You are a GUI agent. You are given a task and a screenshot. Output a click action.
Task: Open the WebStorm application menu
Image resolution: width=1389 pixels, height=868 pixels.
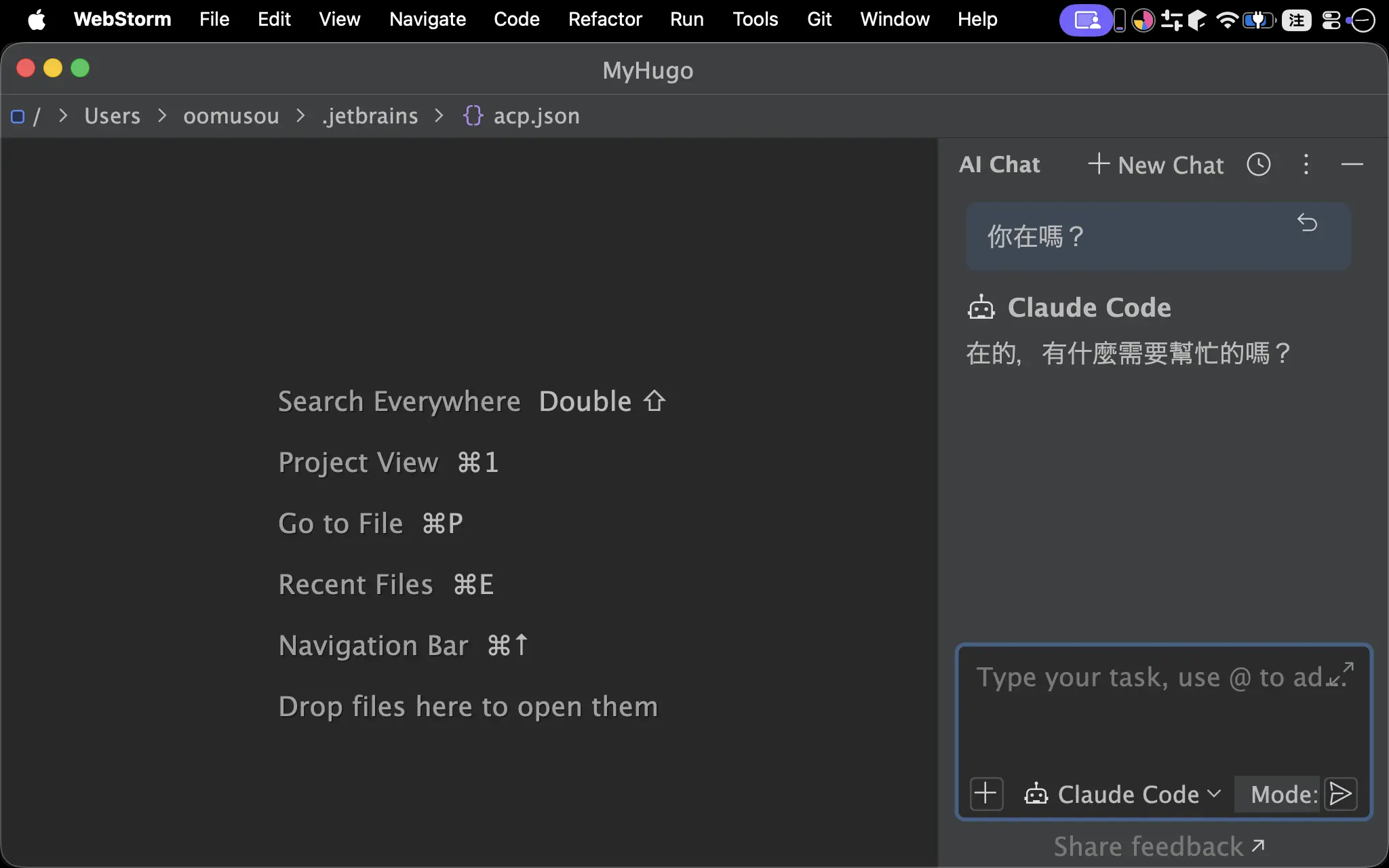(x=122, y=19)
